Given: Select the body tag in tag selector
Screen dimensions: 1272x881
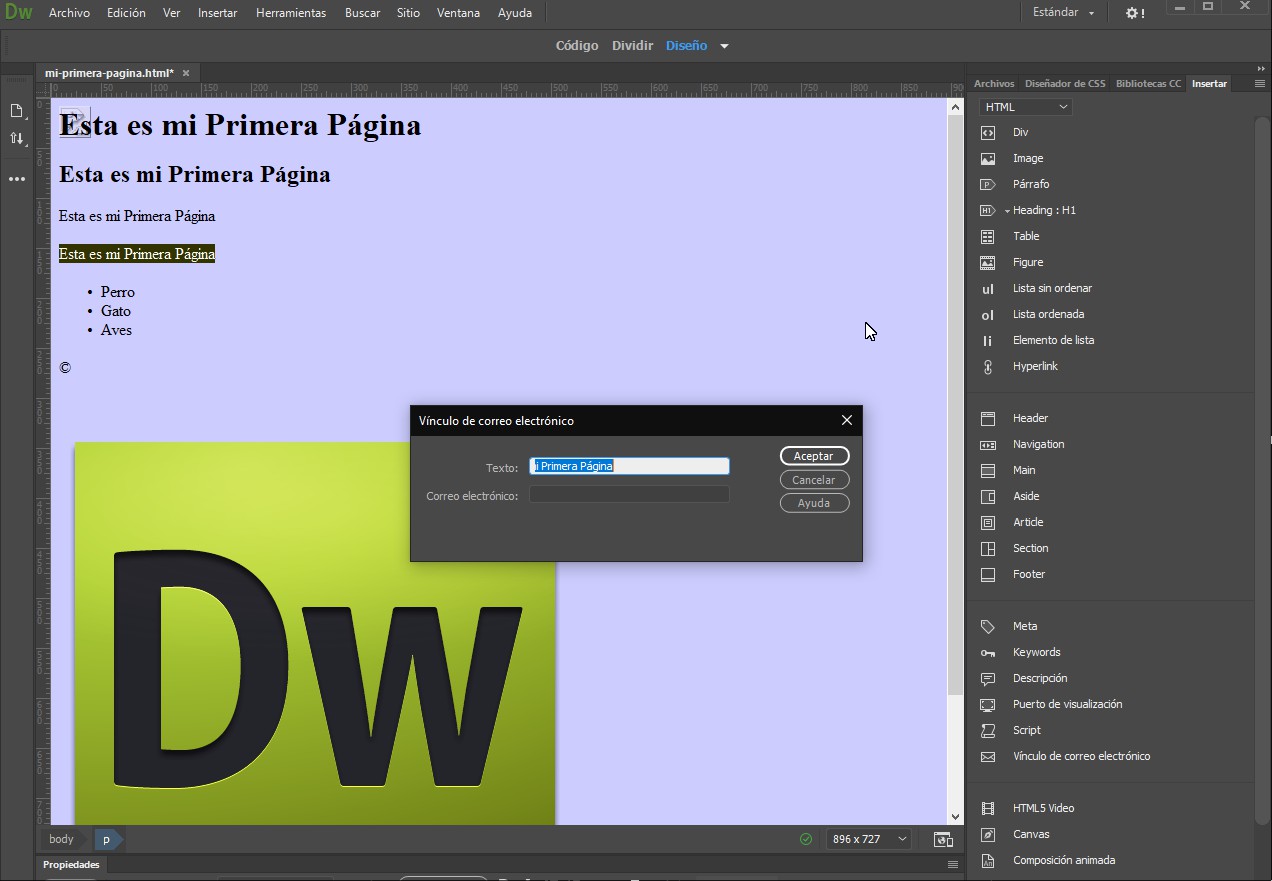Looking at the screenshot, I should [x=61, y=839].
